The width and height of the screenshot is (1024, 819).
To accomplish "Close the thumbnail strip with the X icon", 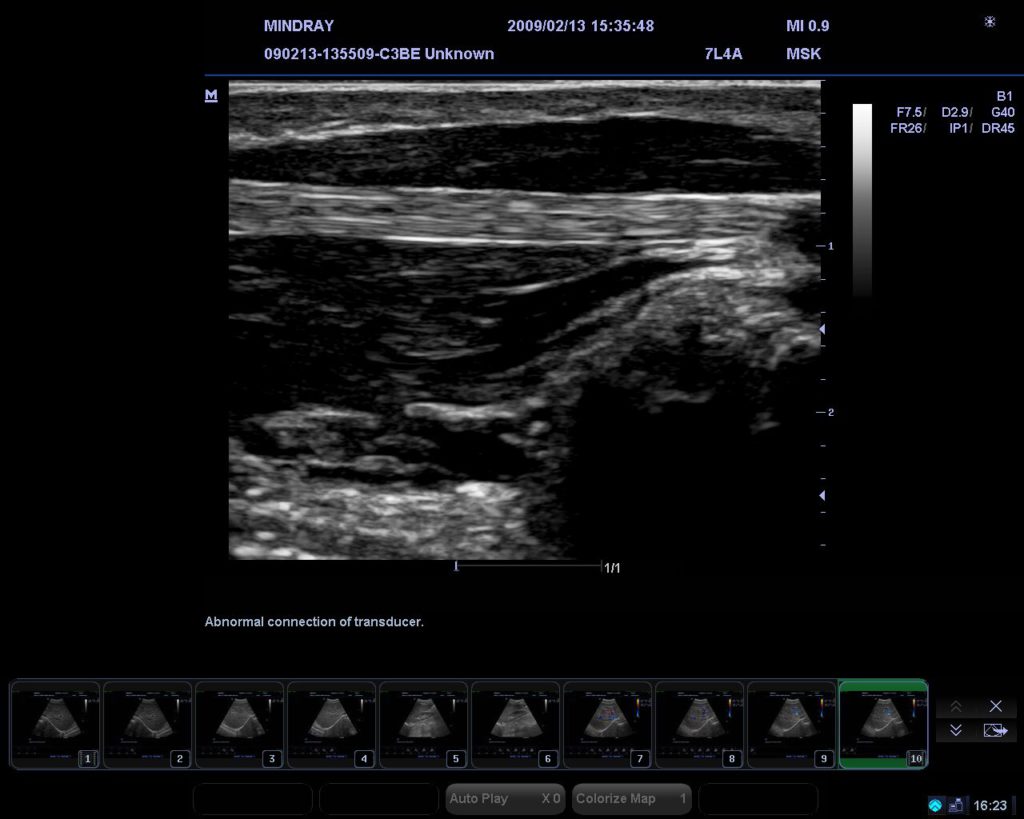I will (x=995, y=706).
